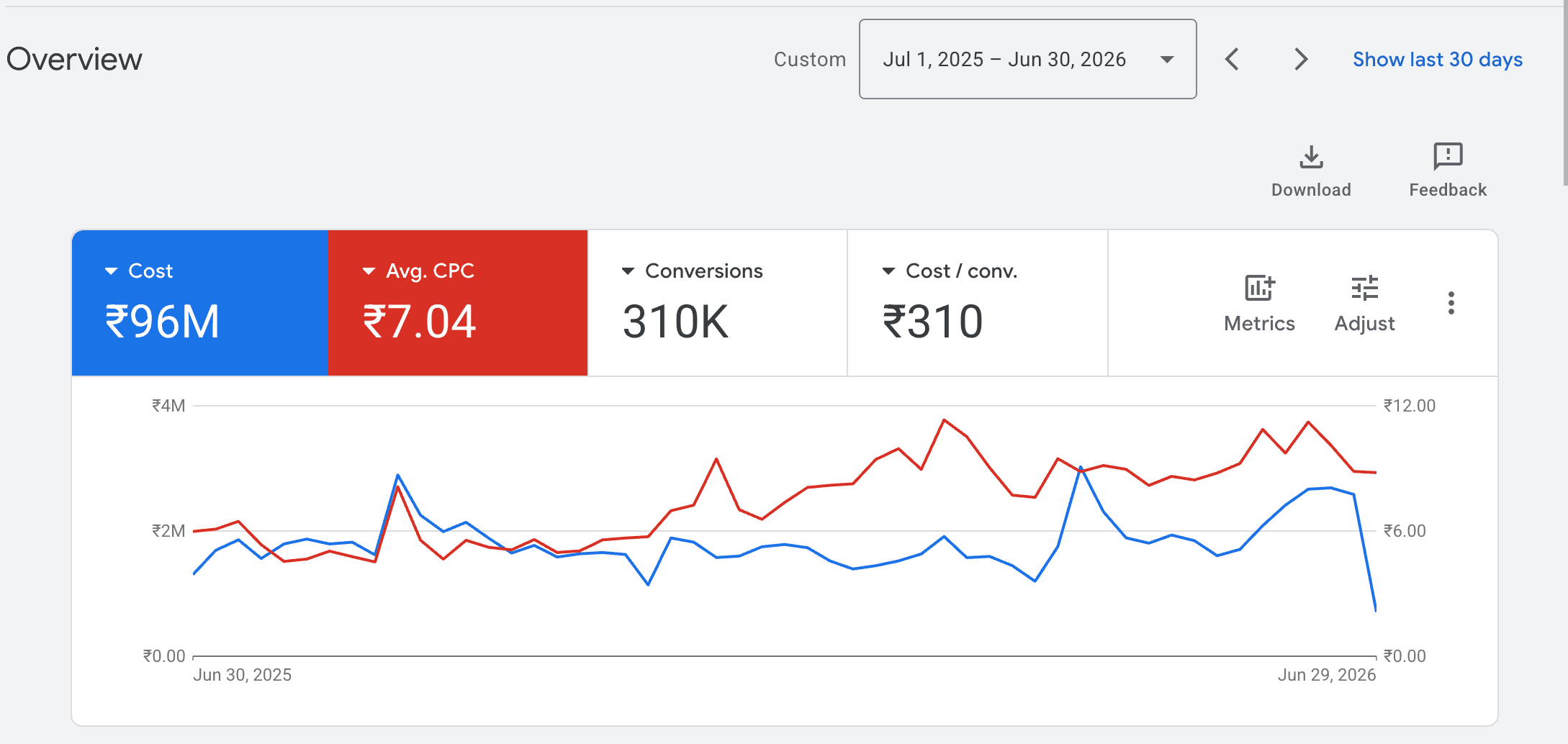
Task: Expand the Cost / conv. dropdown arrow
Action: [x=888, y=271]
